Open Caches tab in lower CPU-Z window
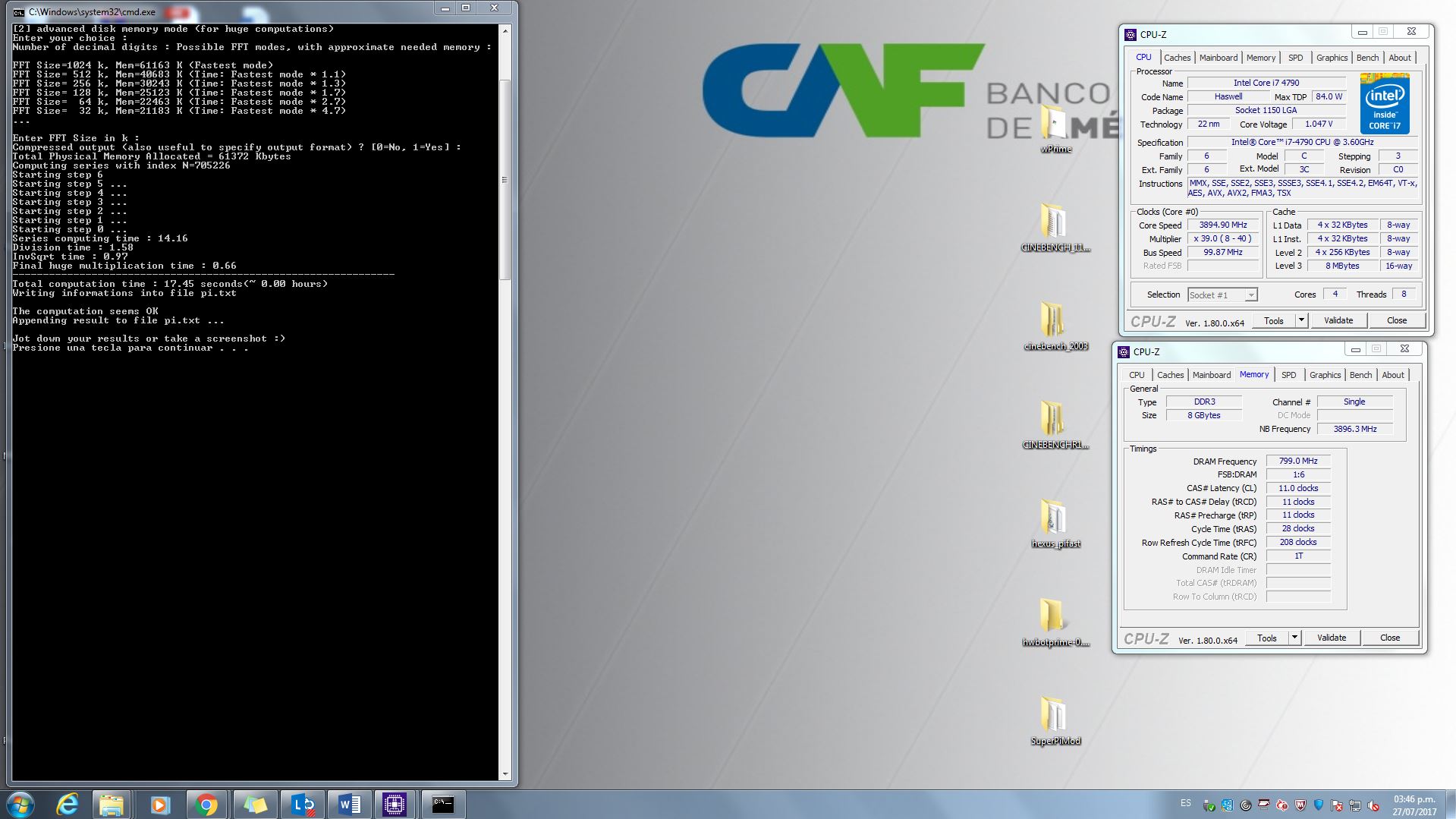 pyautogui.click(x=1170, y=375)
